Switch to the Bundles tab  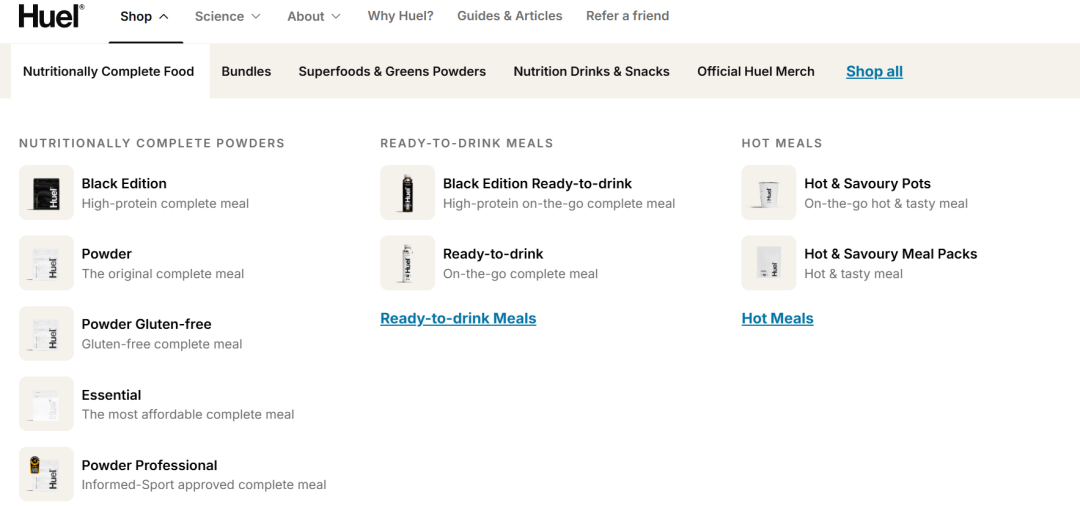tap(246, 72)
